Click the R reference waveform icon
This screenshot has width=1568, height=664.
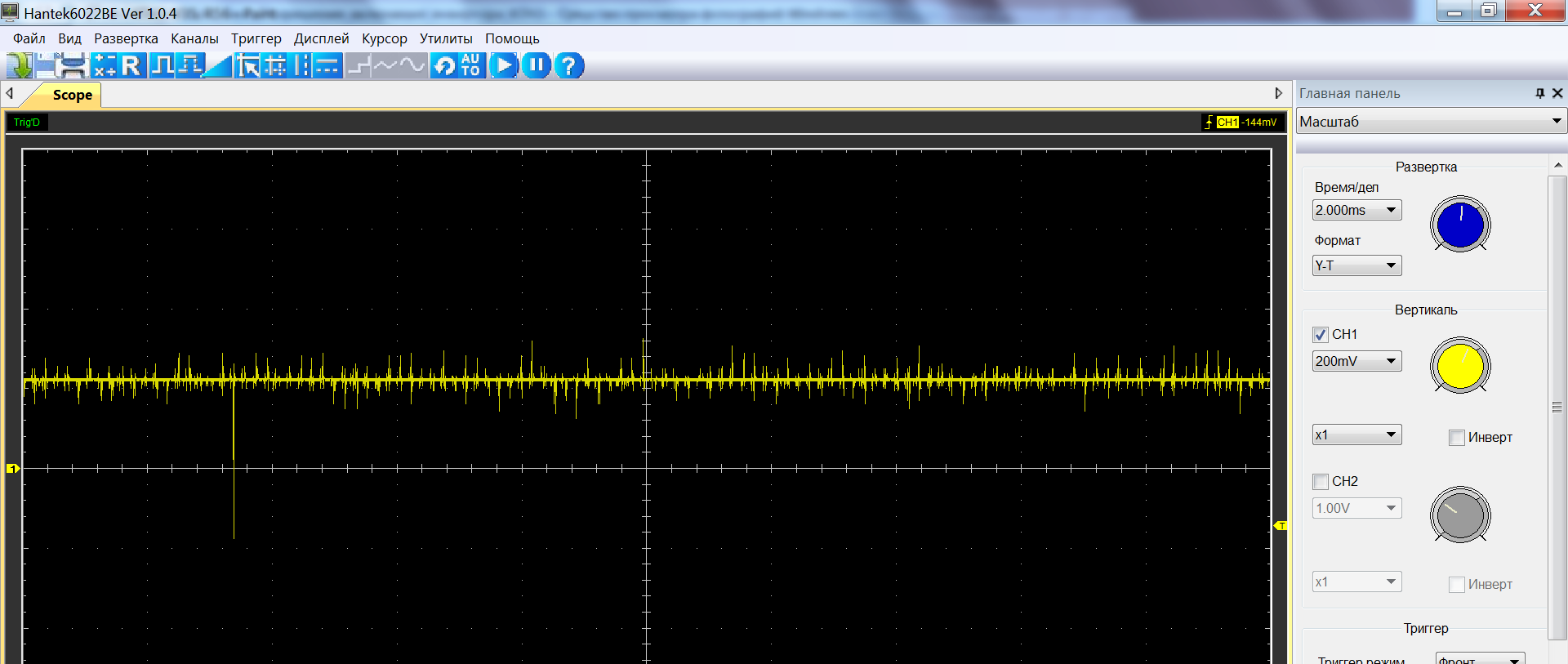pyautogui.click(x=131, y=65)
